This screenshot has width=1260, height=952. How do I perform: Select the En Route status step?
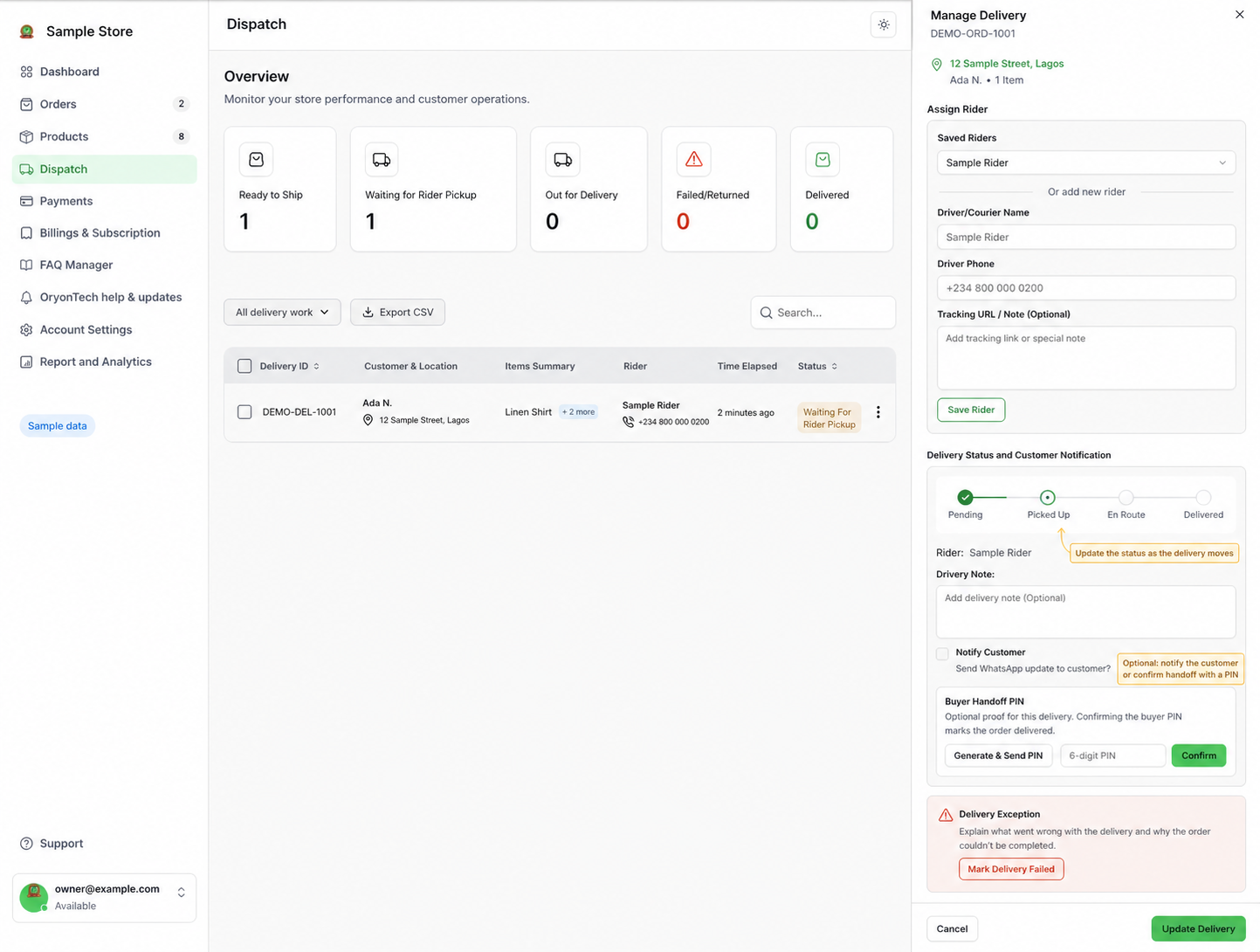click(1126, 498)
